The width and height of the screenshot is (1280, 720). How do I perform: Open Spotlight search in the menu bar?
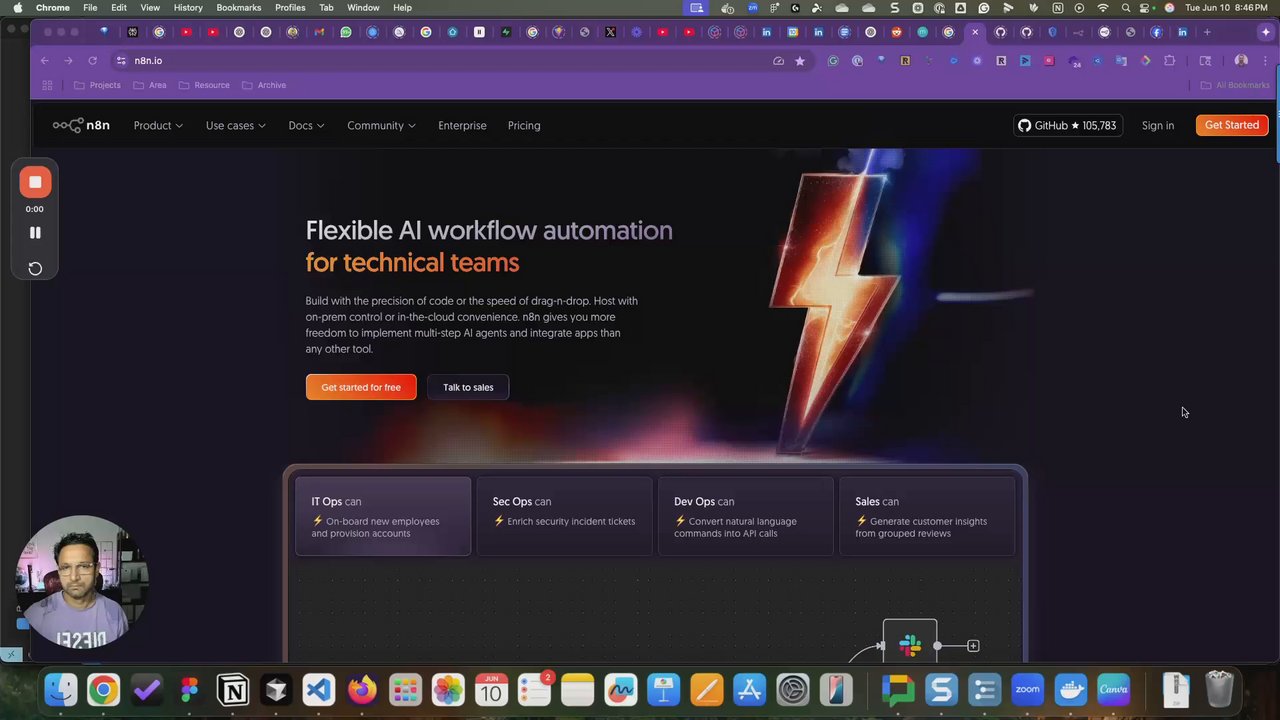(x=1126, y=8)
